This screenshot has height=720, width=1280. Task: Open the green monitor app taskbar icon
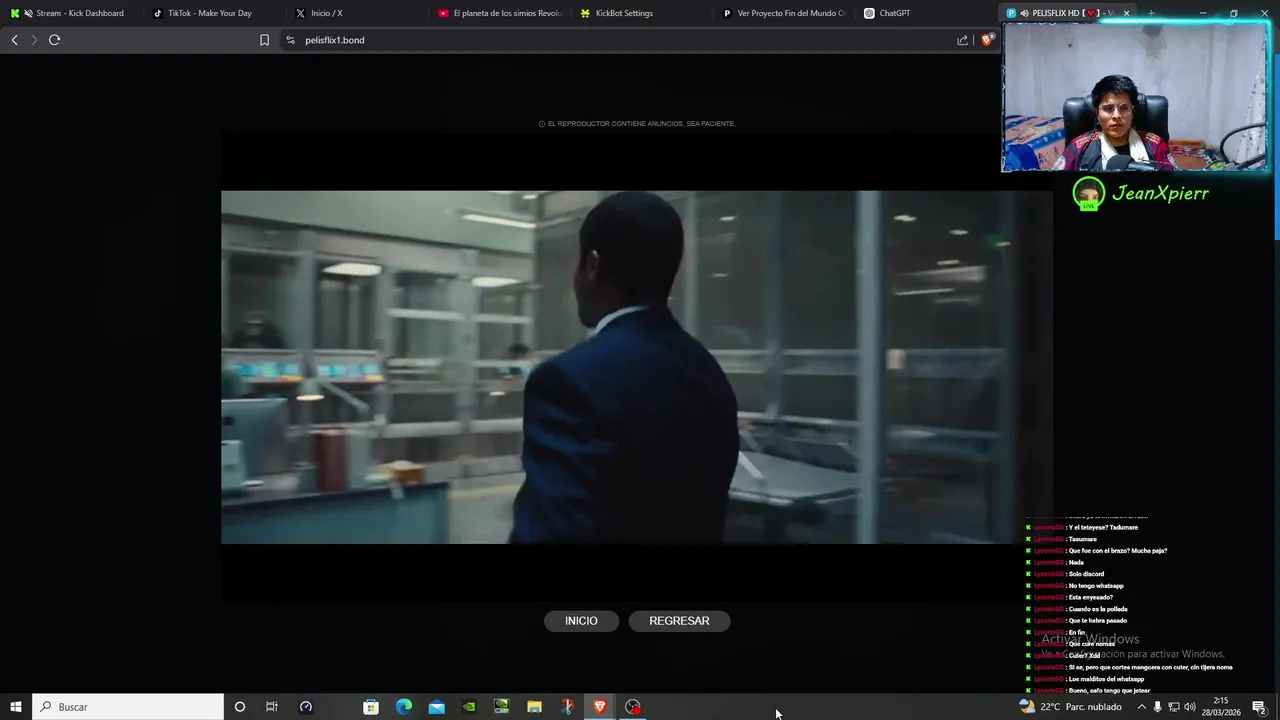coord(501,707)
